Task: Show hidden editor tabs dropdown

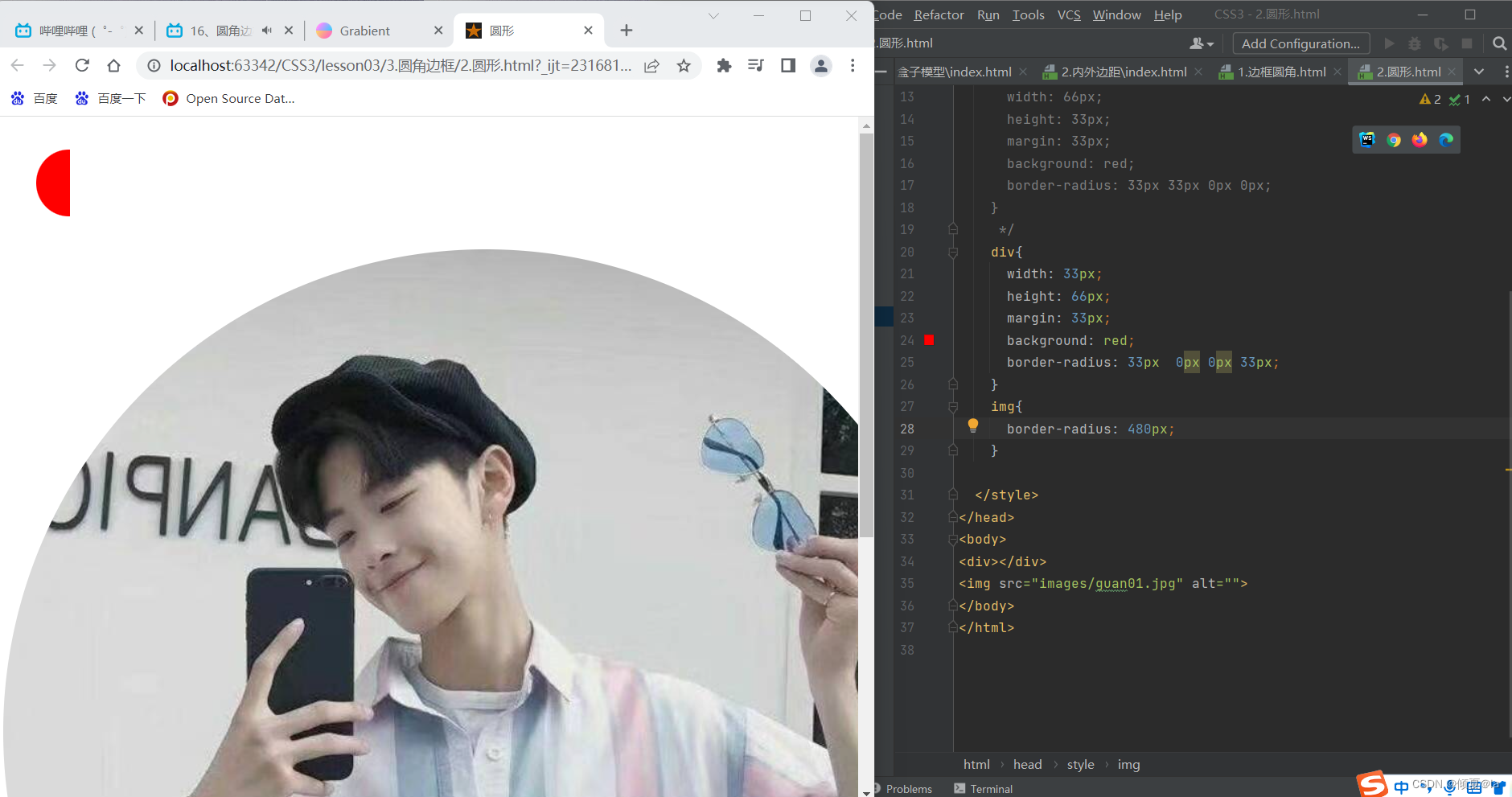Action: click(1479, 72)
